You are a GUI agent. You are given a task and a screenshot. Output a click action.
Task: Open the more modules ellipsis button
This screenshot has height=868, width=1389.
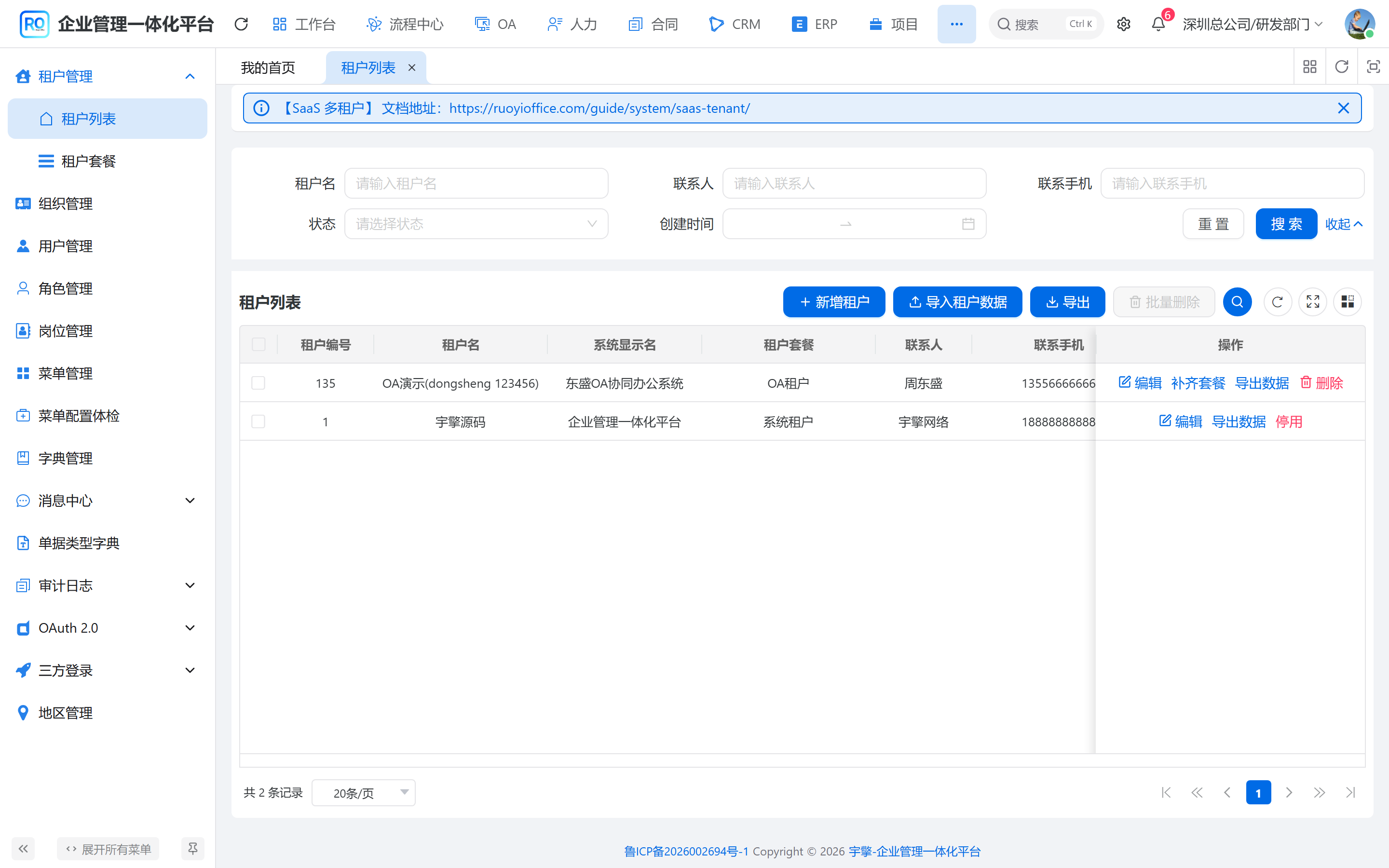point(956,24)
